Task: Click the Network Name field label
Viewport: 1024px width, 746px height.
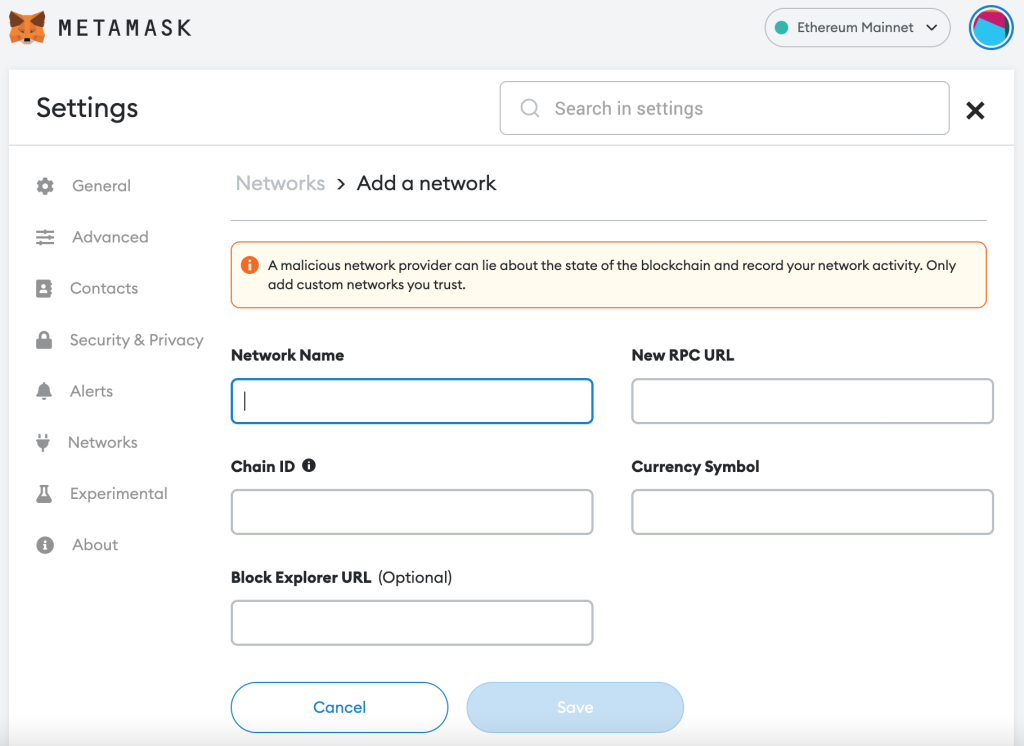Action: point(287,355)
